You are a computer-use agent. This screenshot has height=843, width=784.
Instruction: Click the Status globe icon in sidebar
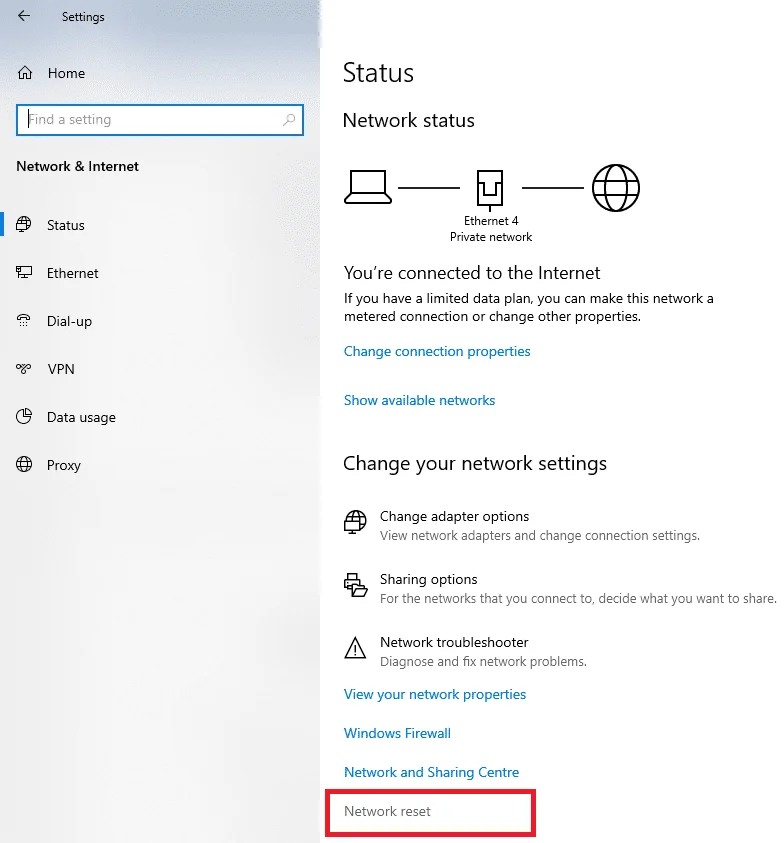tap(24, 225)
